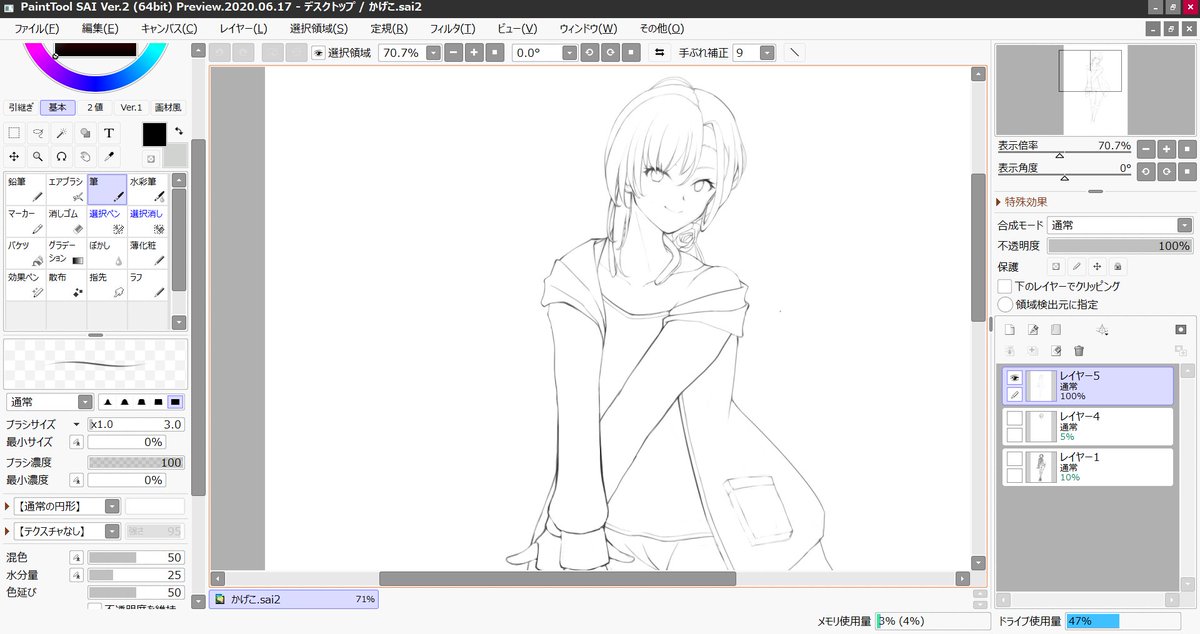Open the 合成モード blend mode dropdown
1200x634 pixels.
(x=1185, y=225)
